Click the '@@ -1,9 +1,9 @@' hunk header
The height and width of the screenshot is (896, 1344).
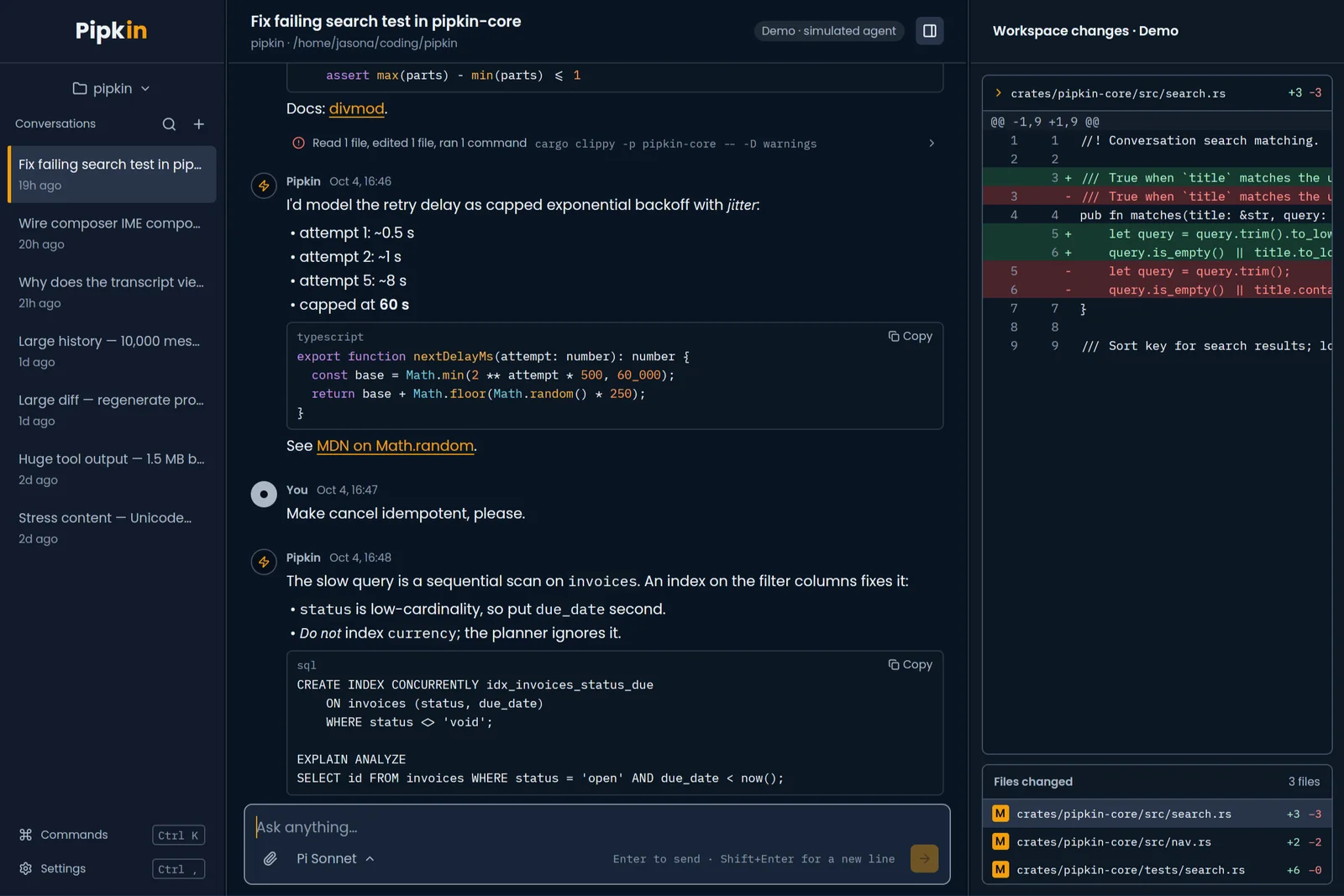1044,122
